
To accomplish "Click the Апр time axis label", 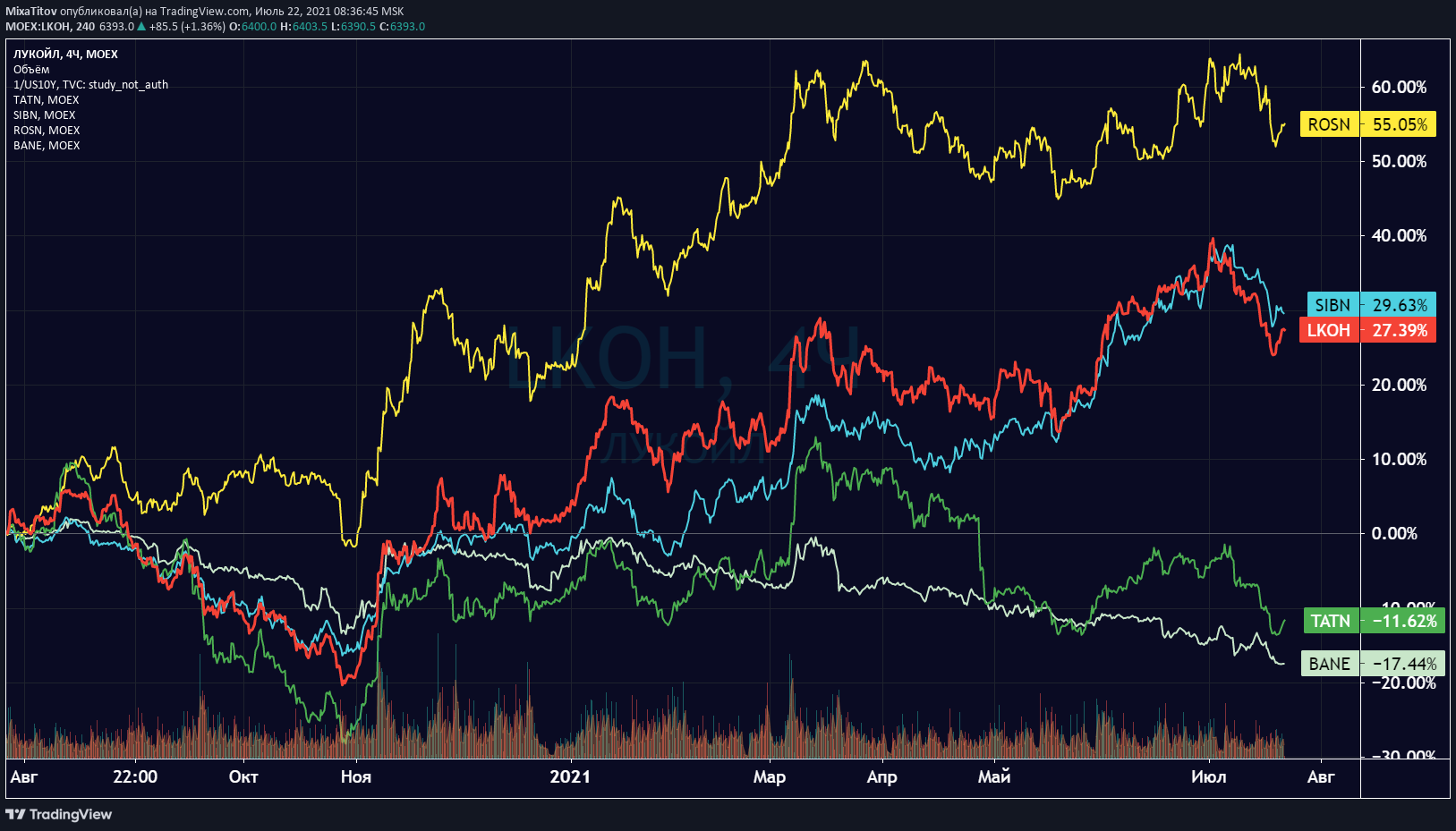I will [882, 776].
